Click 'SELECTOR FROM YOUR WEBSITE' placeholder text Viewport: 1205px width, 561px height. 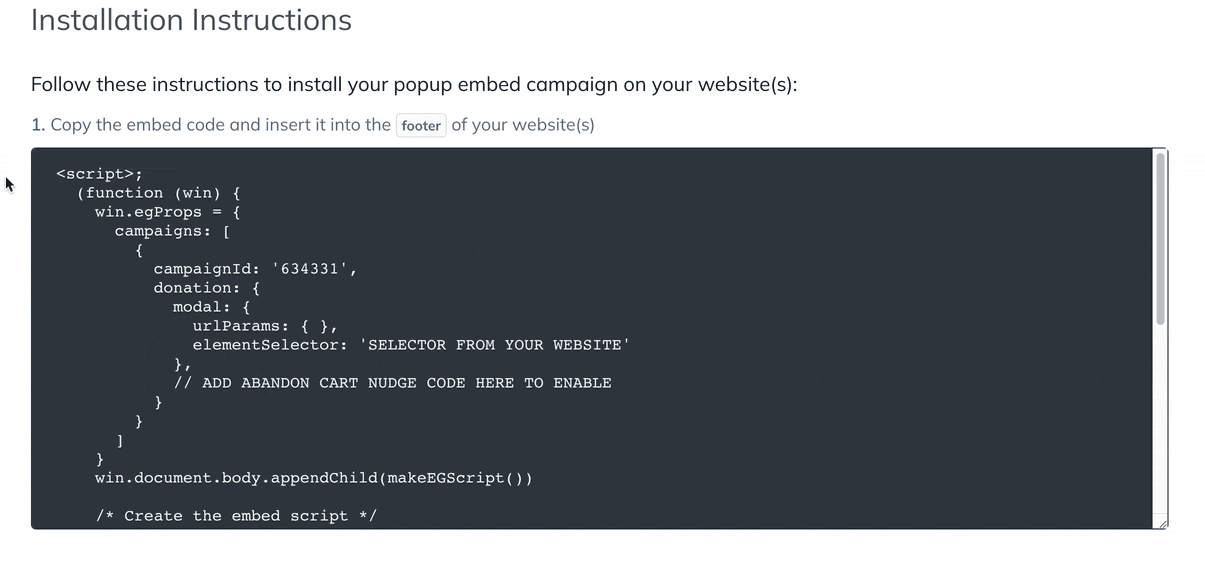point(497,345)
